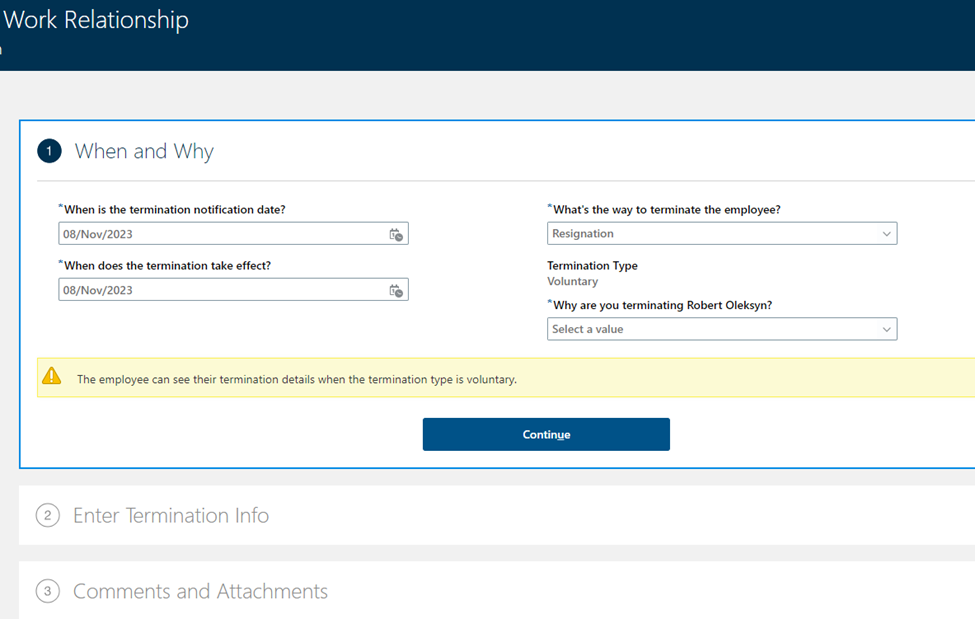
Task: Open calendar picker for termination notification date
Action: click(396, 235)
